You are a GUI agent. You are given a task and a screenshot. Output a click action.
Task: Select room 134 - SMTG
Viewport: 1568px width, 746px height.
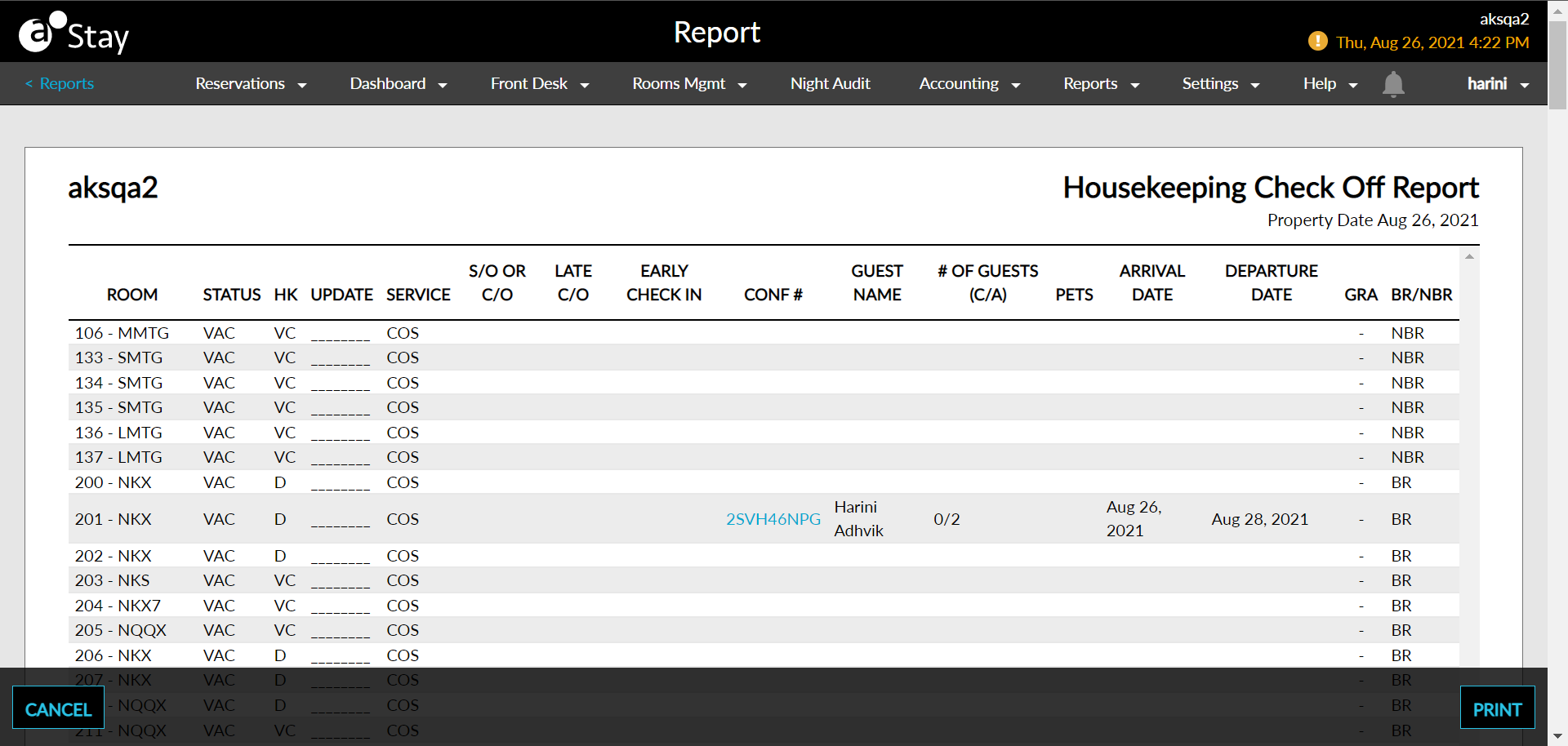pyautogui.click(x=764, y=383)
